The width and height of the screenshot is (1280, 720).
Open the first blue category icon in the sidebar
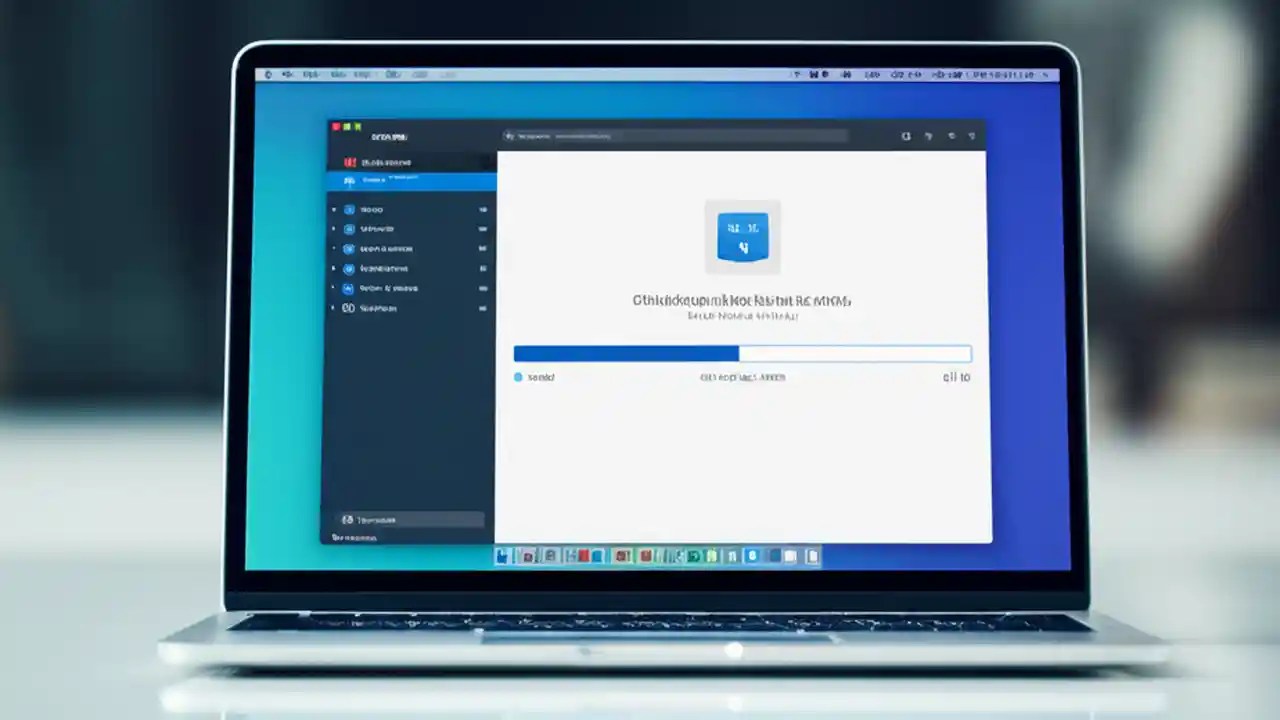tap(348, 209)
